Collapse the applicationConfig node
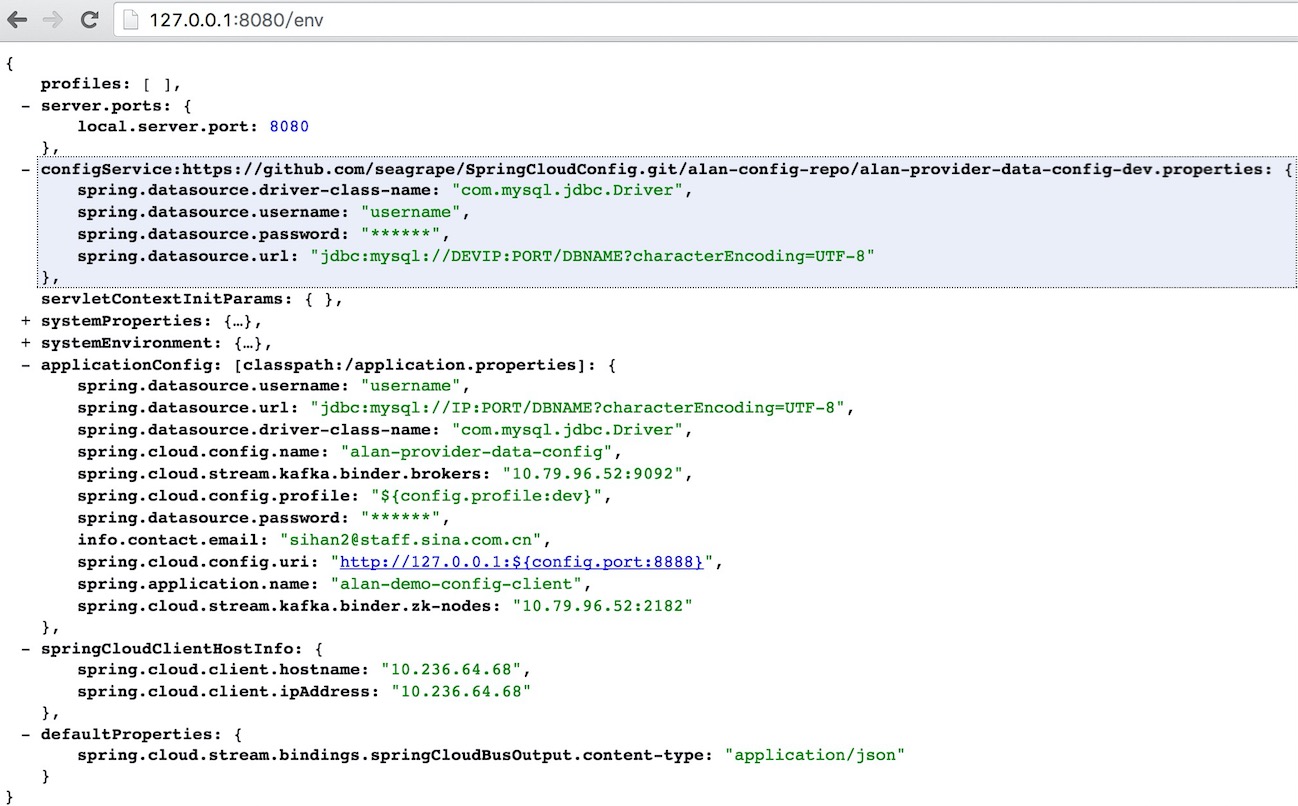The image size is (1298, 806). pos(26,365)
